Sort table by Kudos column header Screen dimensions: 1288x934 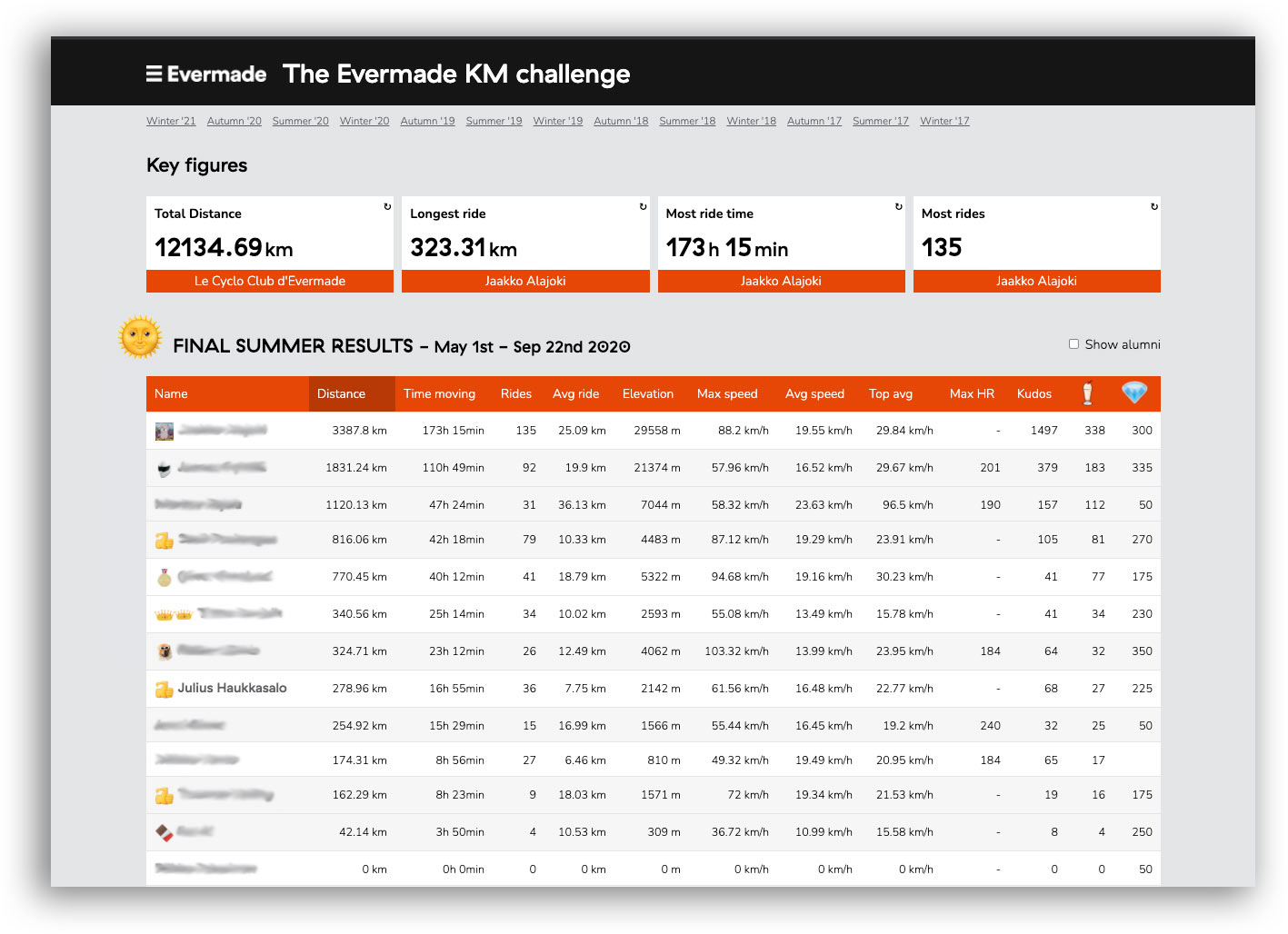(x=1033, y=394)
